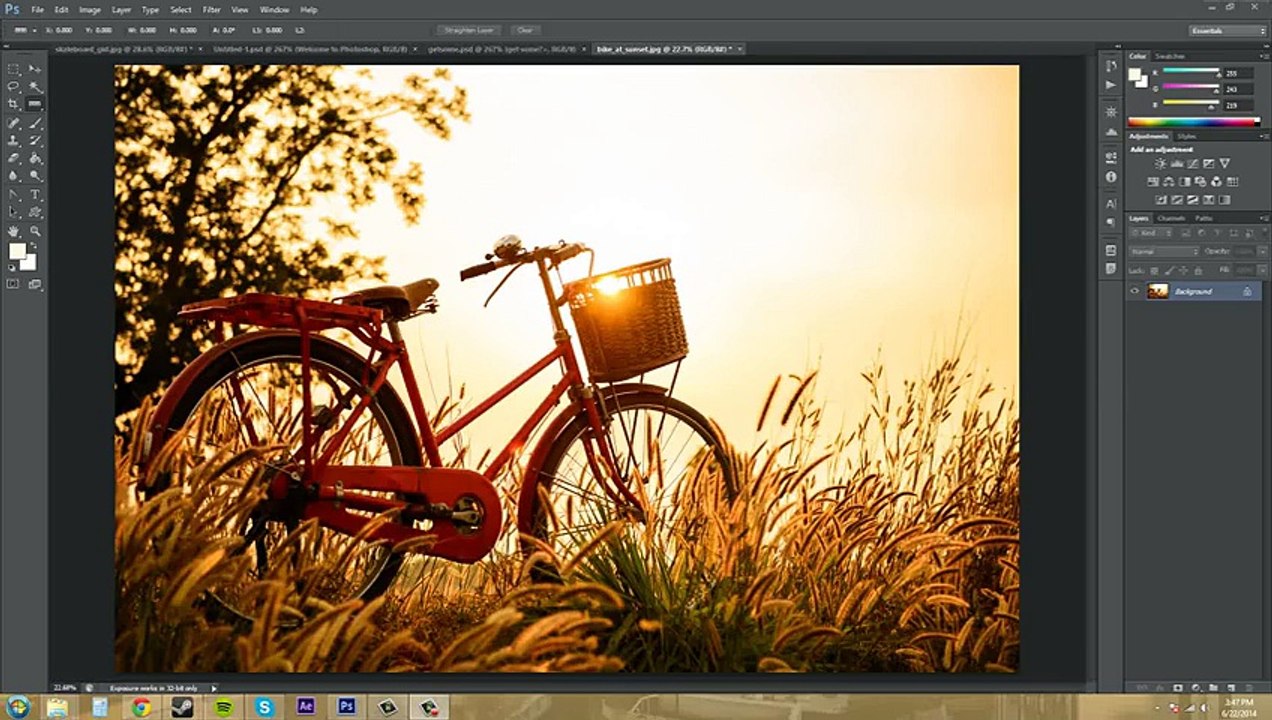The width and height of the screenshot is (1272, 720).
Task: Add a Levels adjustment
Action: tap(1177, 163)
